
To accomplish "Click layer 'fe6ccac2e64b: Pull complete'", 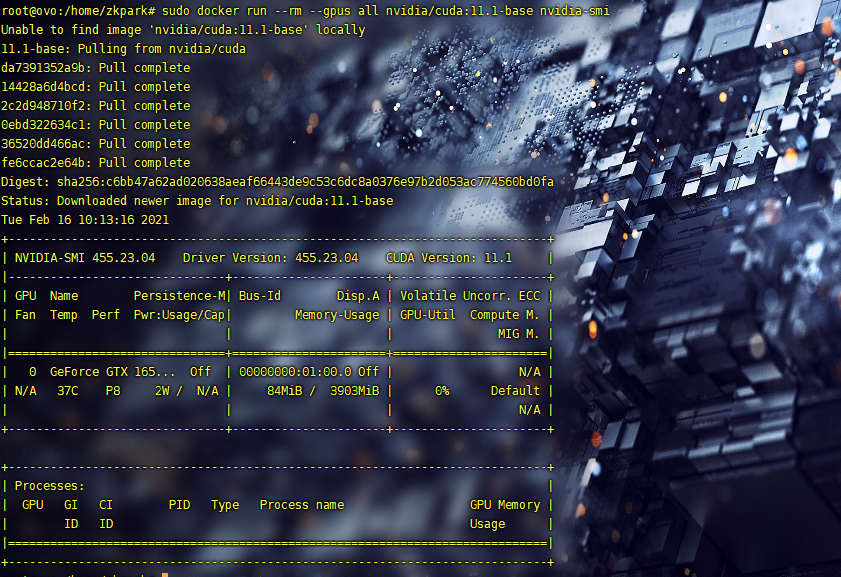I will pos(95,163).
